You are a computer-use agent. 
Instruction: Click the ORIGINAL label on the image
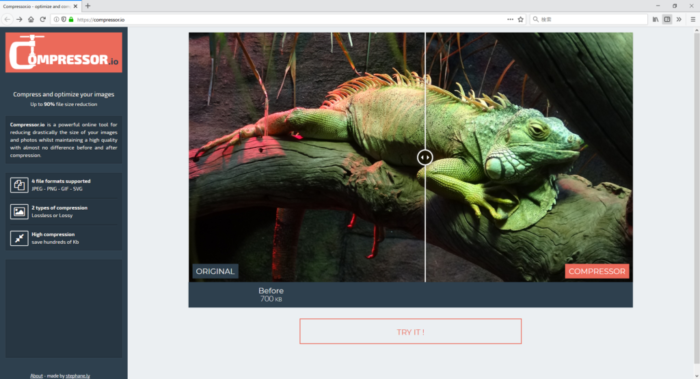tap(215, 271)
